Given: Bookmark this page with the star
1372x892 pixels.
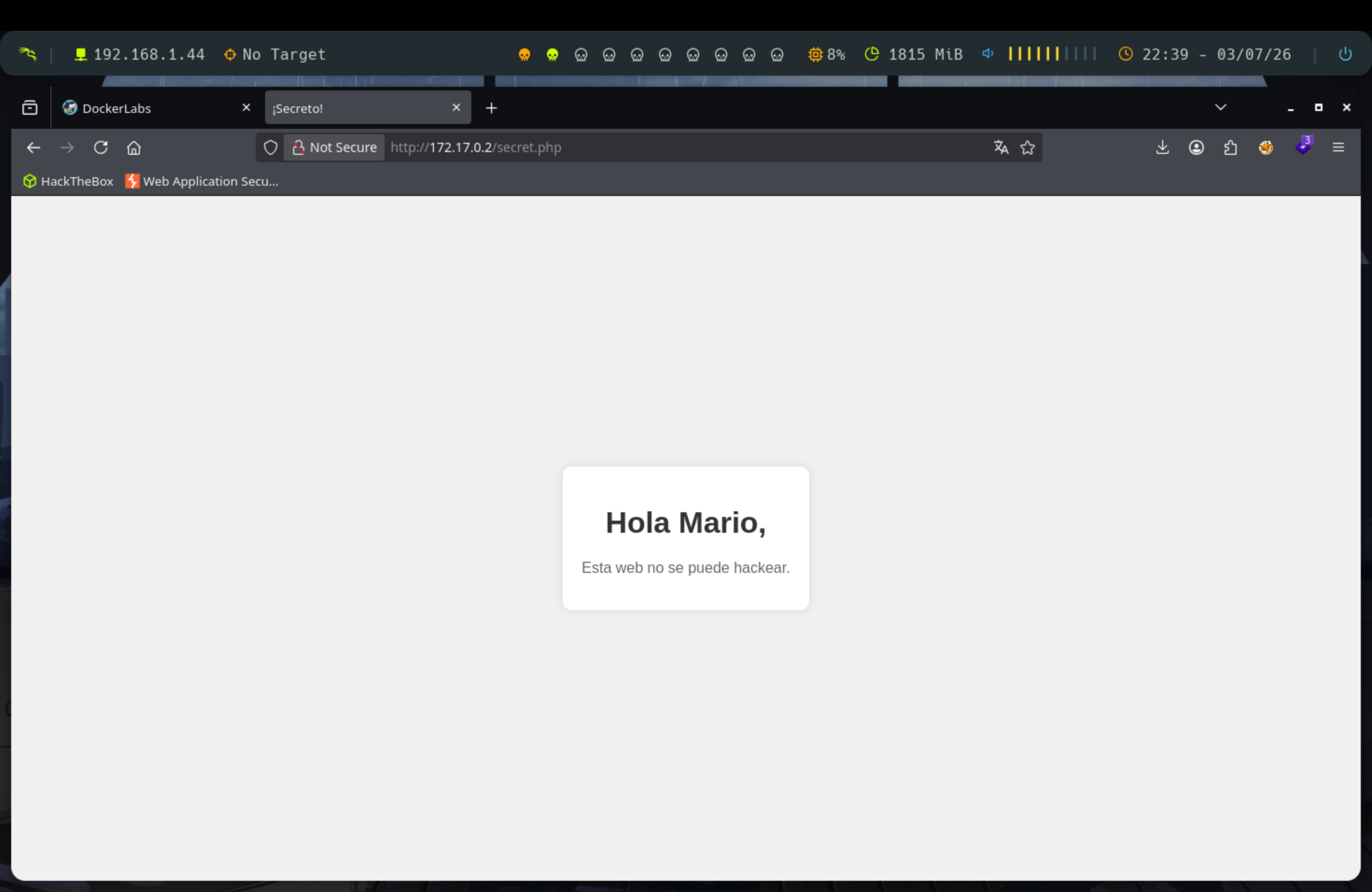Looking at the screenshot, I should (x=1027, y=147).
